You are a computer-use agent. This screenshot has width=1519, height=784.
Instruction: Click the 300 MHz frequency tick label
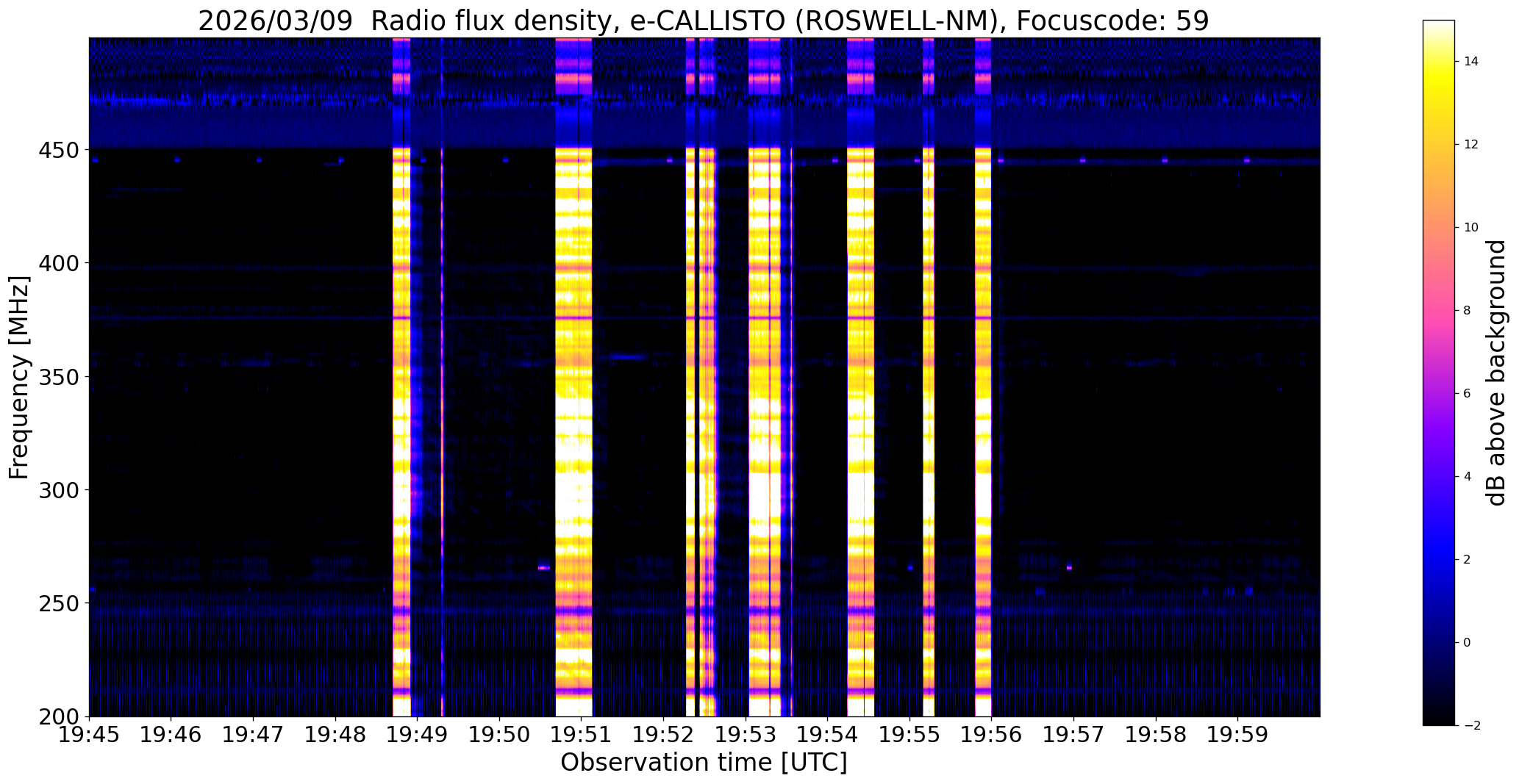pos(60,490)
